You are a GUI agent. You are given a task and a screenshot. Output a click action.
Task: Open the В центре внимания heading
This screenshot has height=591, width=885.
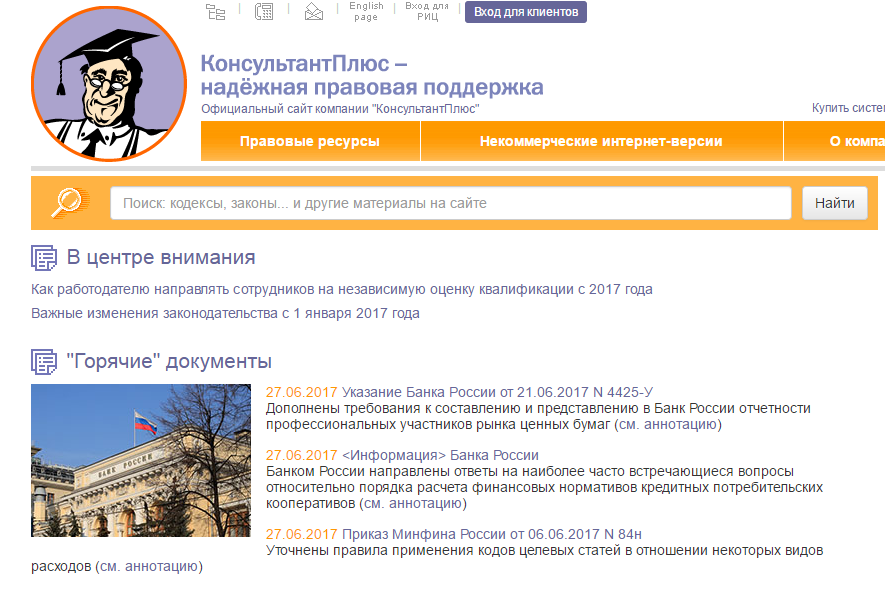click(161, 257)
